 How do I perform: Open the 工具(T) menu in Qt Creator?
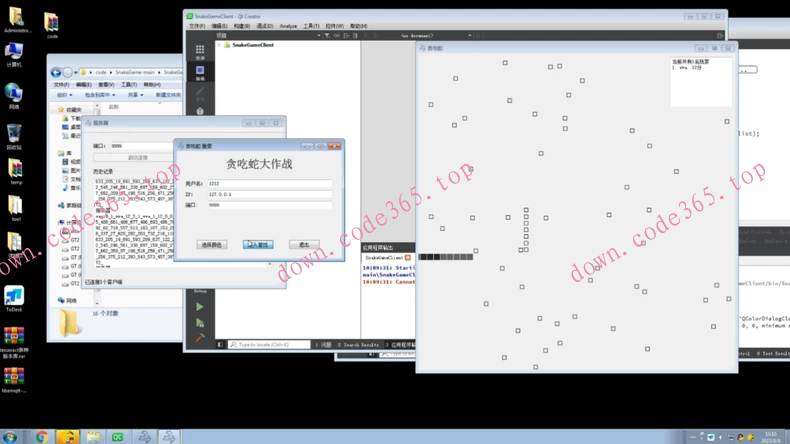tap(311, 26)
